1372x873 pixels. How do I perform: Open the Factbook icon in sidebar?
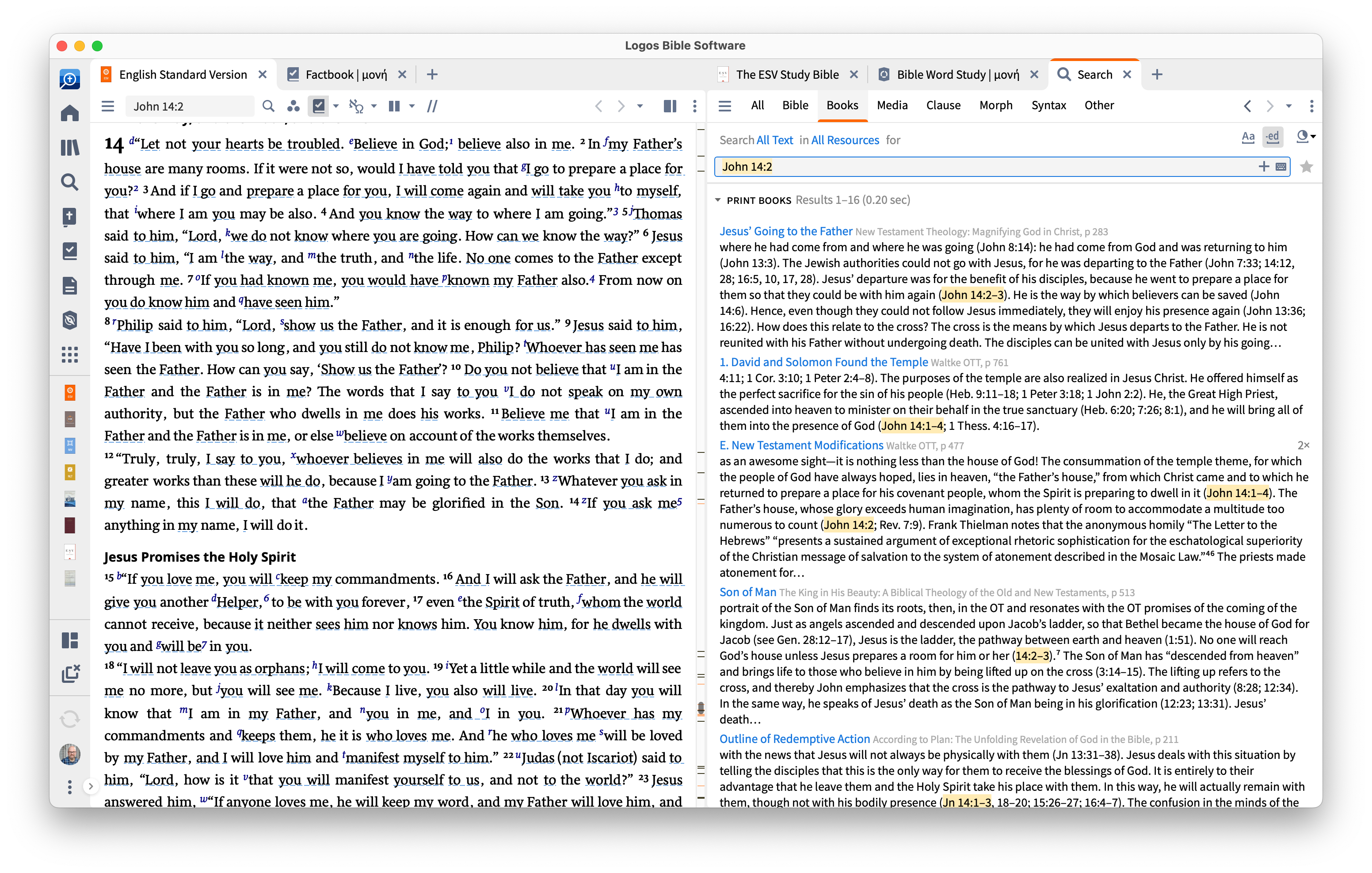tap(69, 217)
